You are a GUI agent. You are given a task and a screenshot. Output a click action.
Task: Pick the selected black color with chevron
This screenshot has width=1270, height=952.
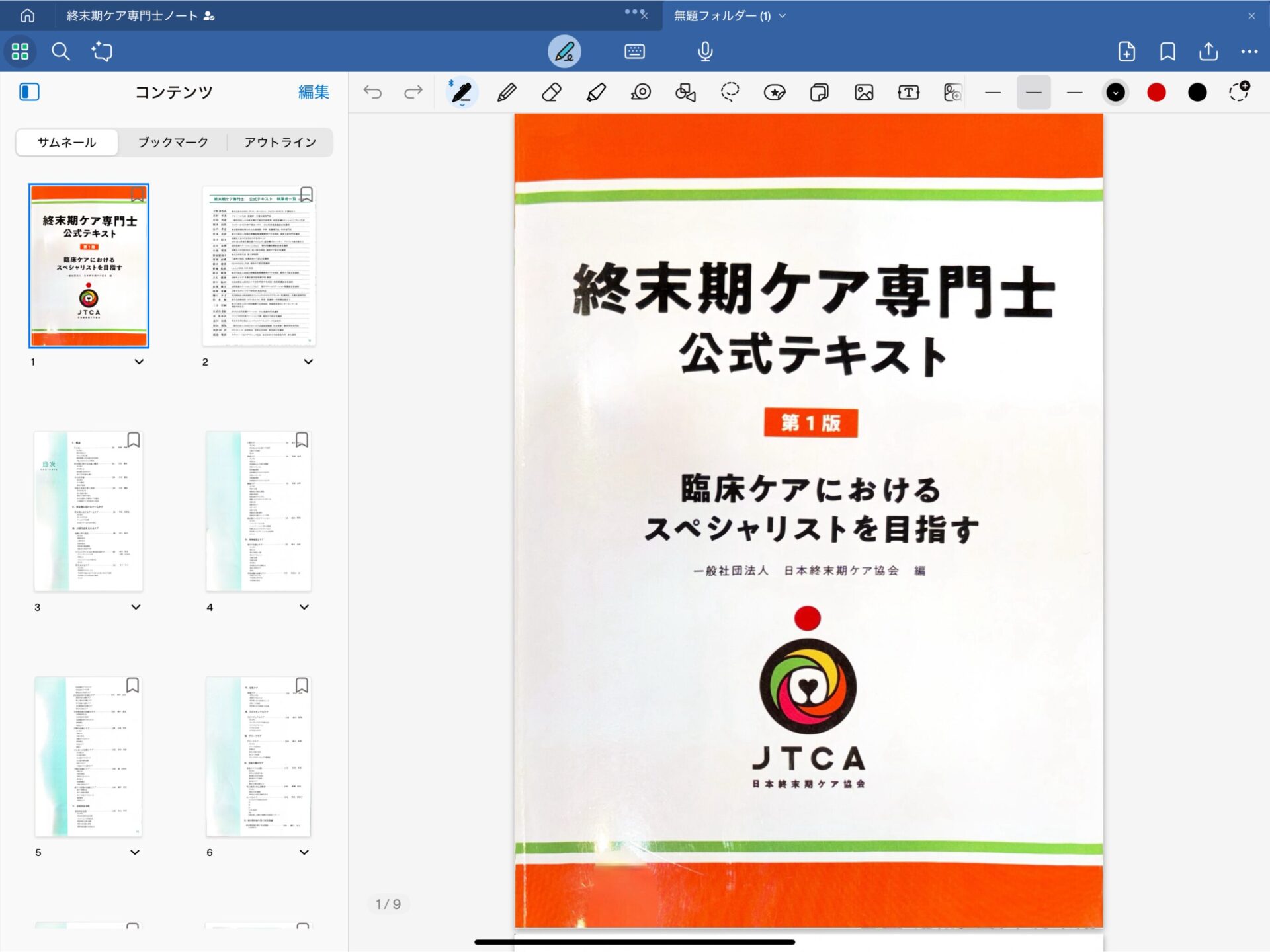[x=1115, y=93]
